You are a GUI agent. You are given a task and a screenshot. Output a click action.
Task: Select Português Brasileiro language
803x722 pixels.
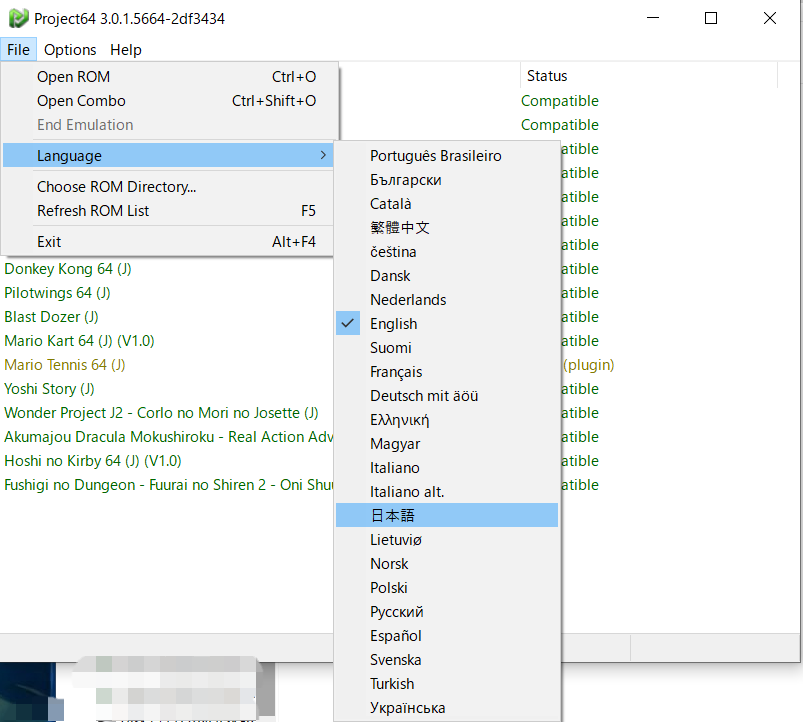tap(447, 156)
